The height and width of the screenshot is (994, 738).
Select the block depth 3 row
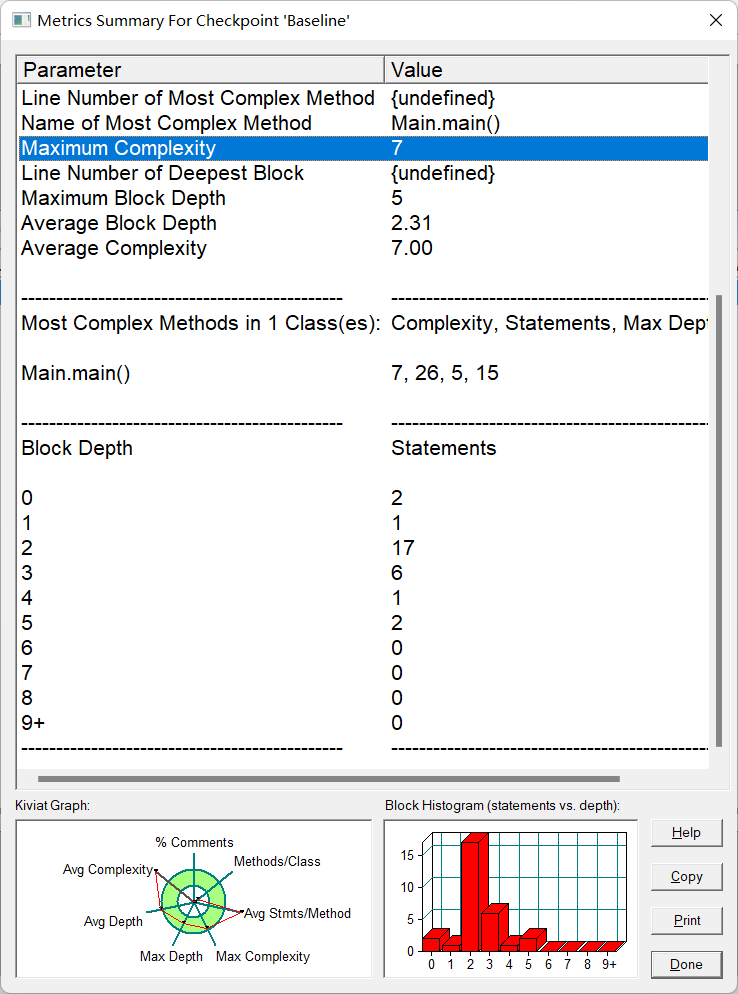click(x=363, y=573)
